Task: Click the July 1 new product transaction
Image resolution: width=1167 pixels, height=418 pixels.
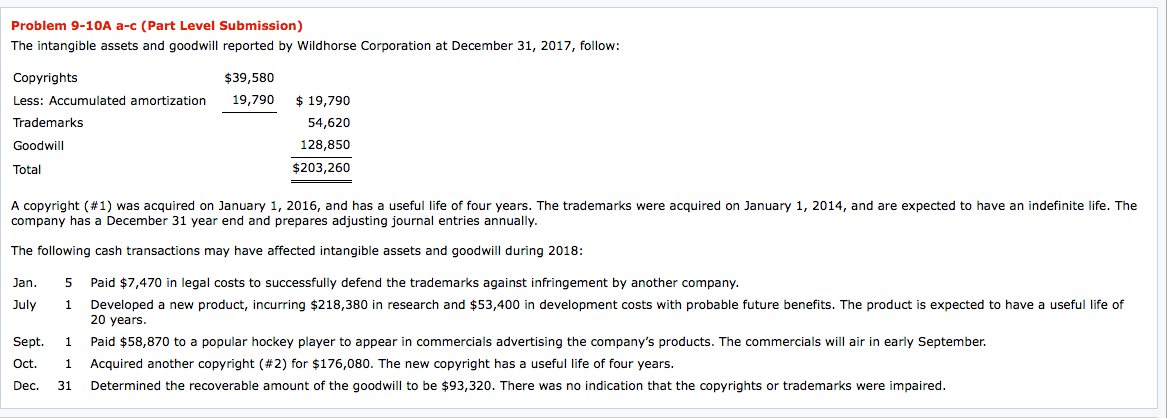Action: click(x=606, y=304)
